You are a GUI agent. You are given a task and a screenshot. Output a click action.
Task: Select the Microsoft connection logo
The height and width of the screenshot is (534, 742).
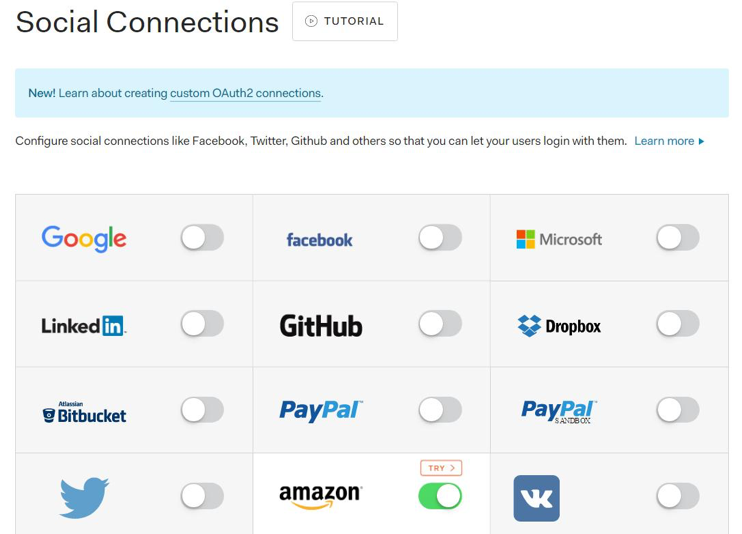559,239
